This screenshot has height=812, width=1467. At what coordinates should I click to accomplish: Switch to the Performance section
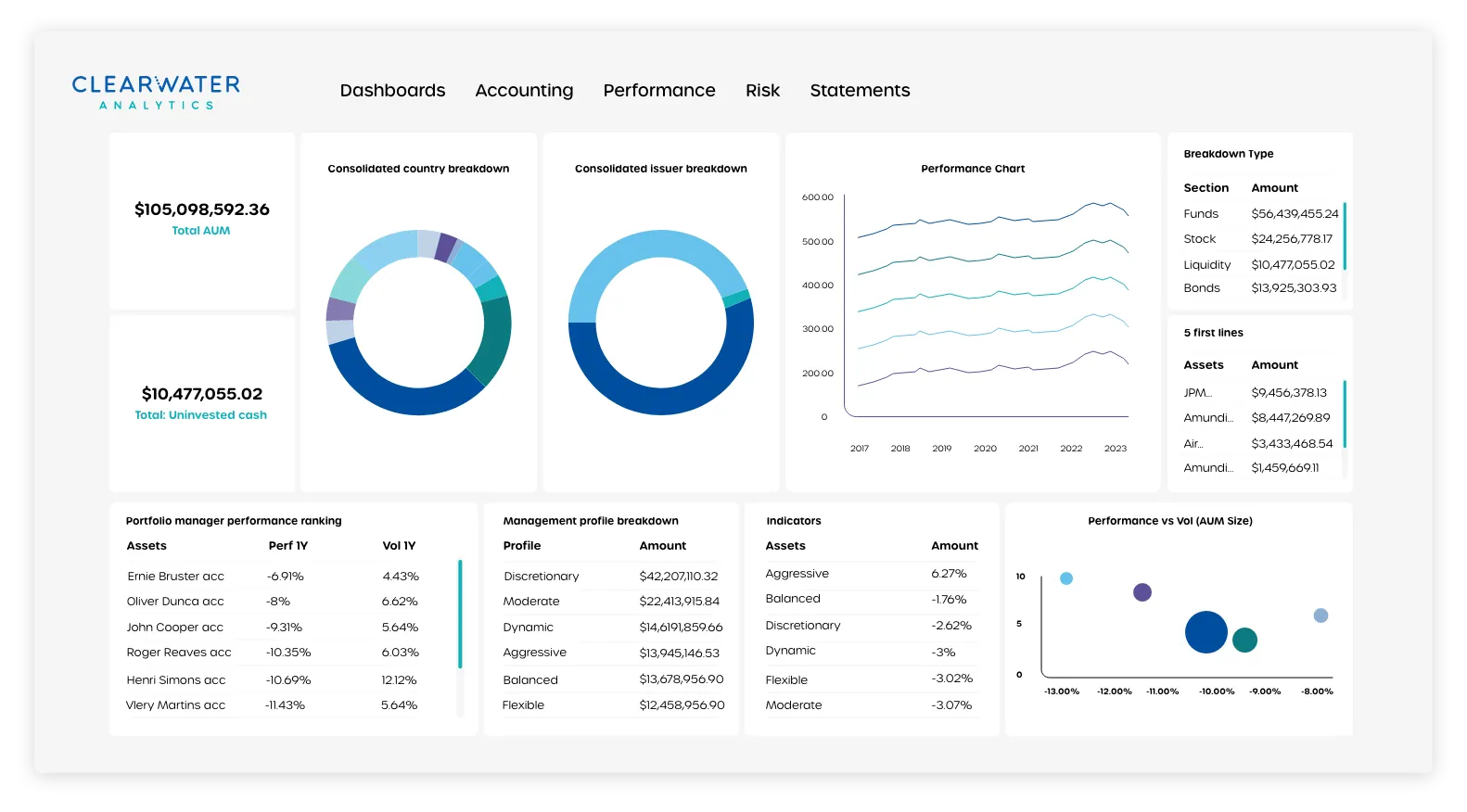658,91
